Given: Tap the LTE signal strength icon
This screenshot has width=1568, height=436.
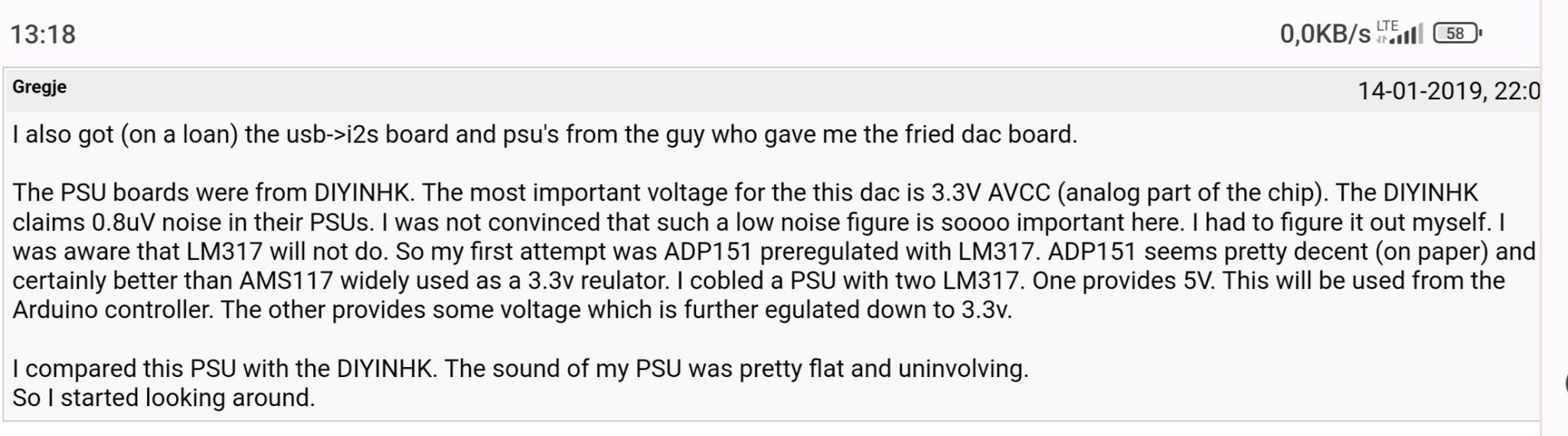Looking at the screenshot, I should tap(1400, 32).
